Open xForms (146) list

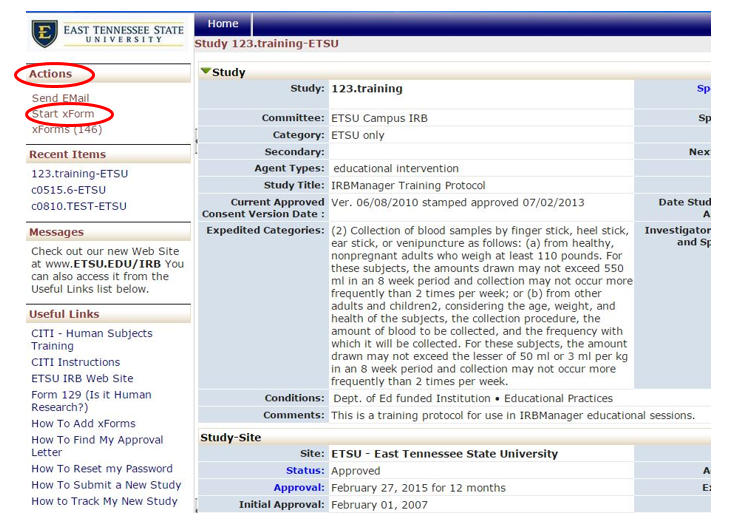pyautogui.click(x=66, y=129)
